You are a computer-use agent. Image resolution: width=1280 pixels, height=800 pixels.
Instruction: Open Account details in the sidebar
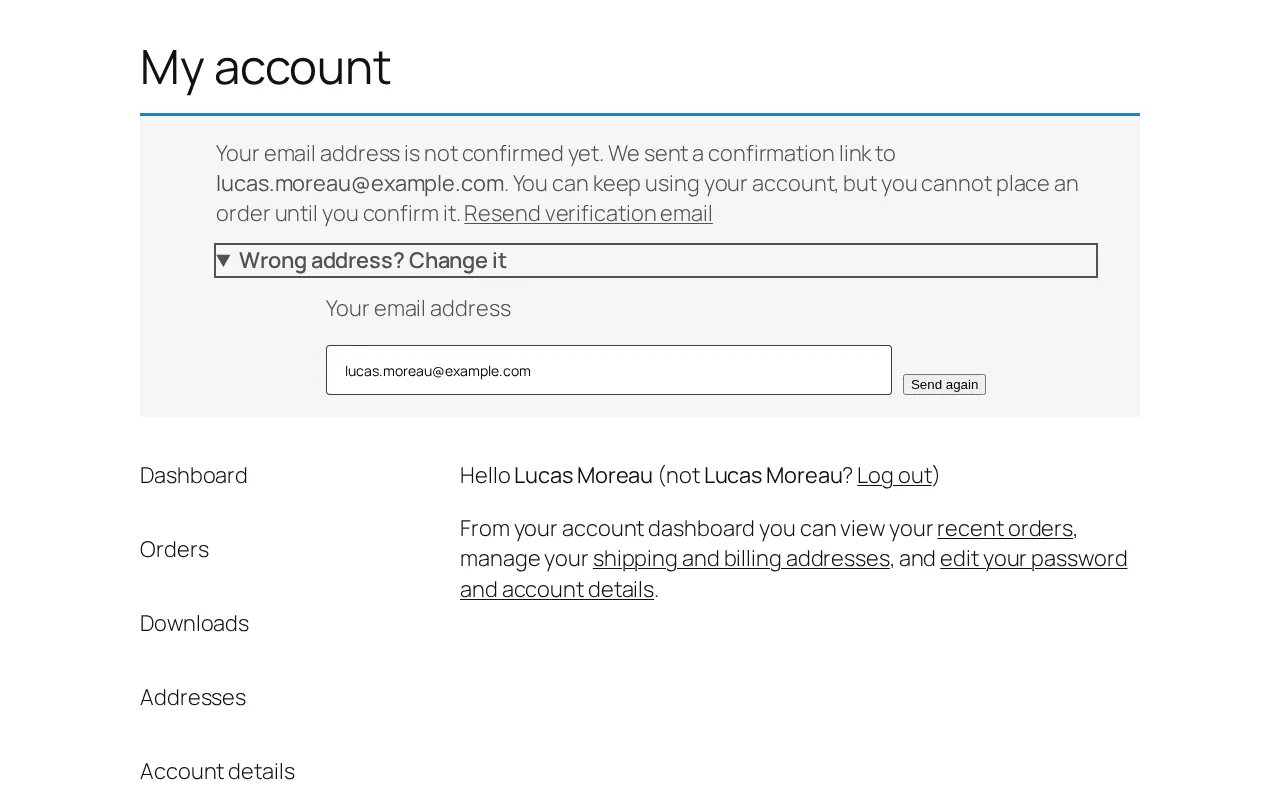pyautogui.click(x=217, y=771)
